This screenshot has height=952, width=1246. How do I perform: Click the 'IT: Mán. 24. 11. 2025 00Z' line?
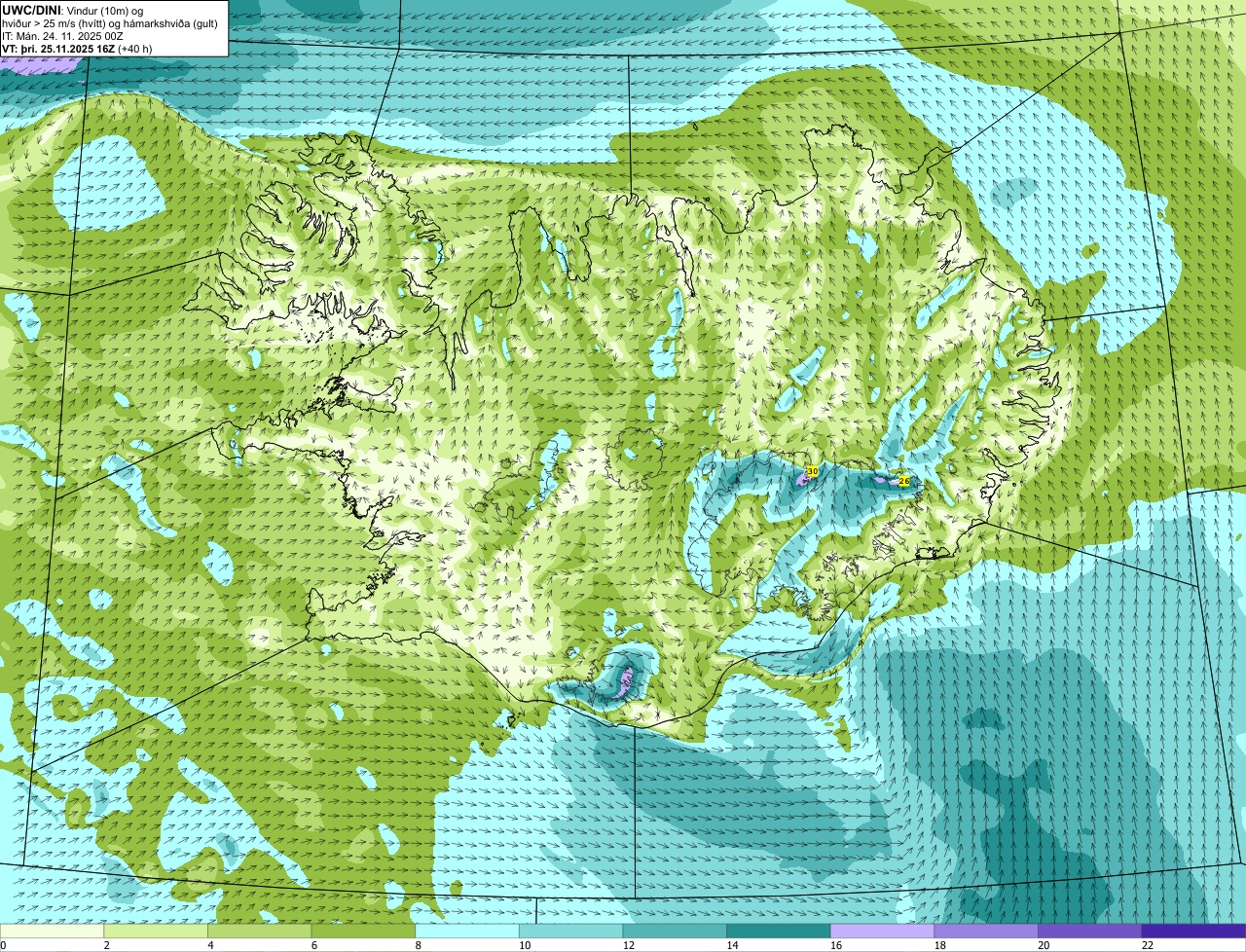coord(62,36)
